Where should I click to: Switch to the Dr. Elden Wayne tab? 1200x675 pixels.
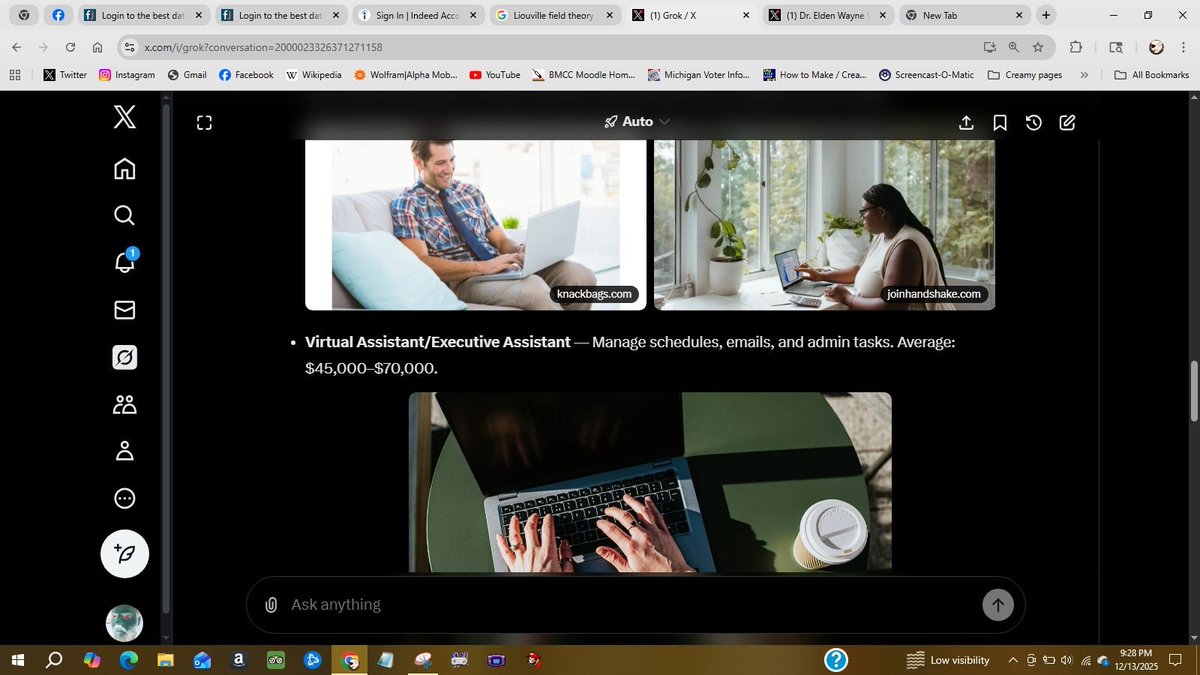pos(827,15)
